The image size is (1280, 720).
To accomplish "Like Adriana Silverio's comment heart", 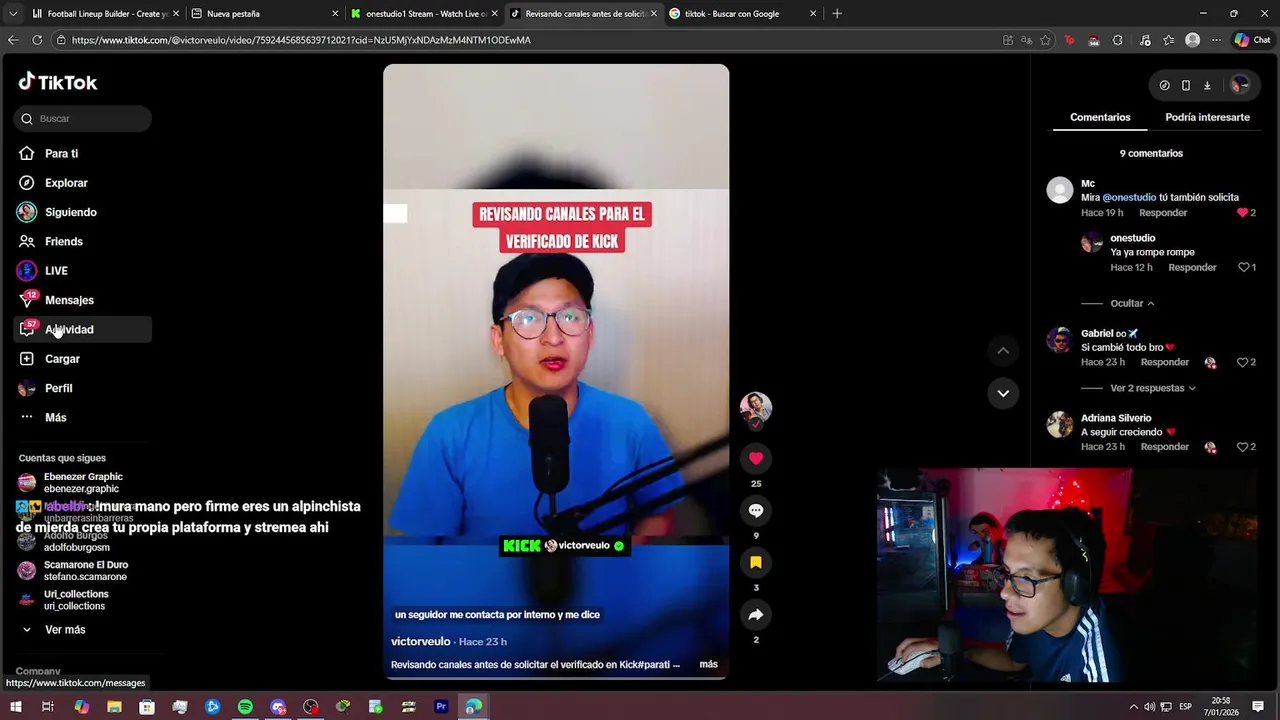I will pos(1243,447).
